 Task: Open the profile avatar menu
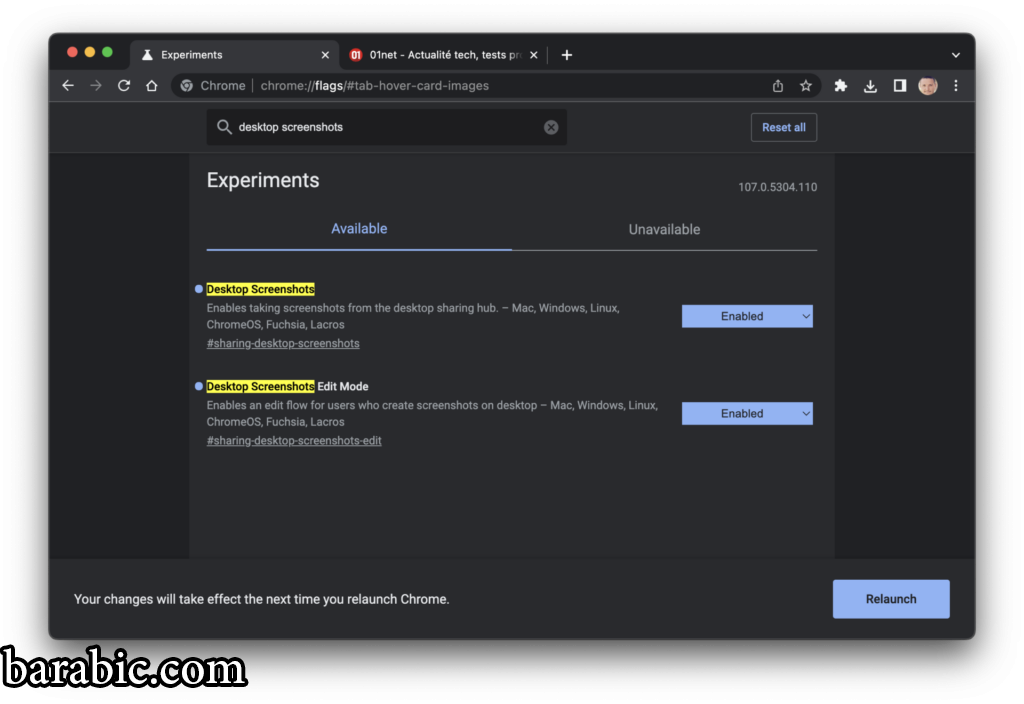click(928, 86)
